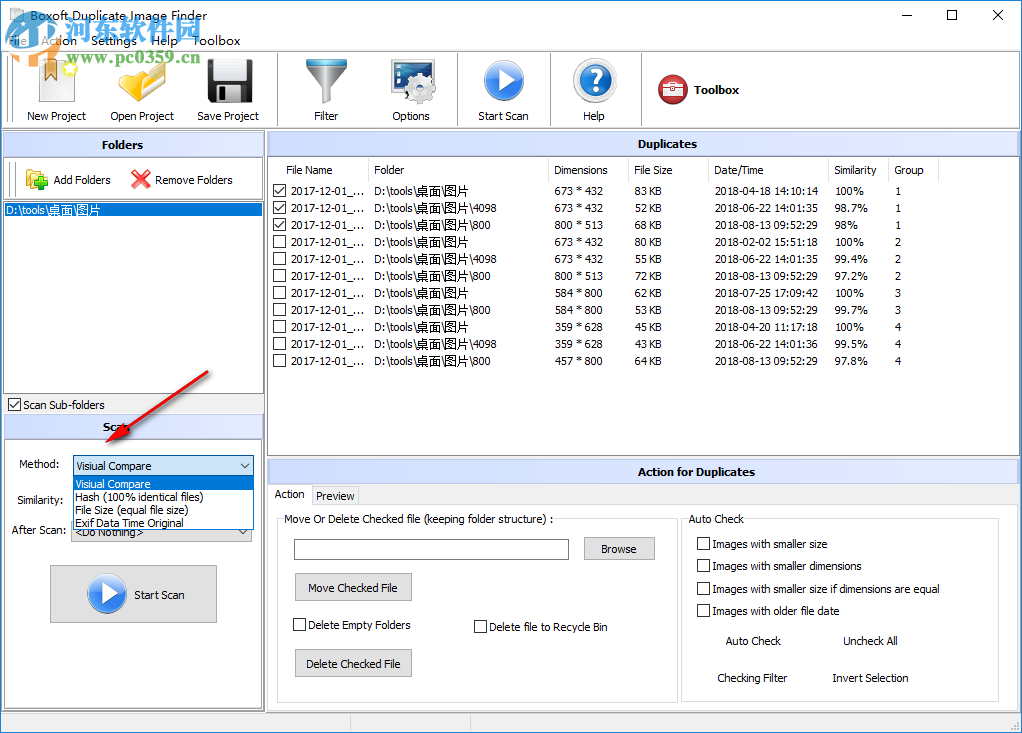Click Delete Checked File
This screenshot has height=733, width=1022.
[x=352, y=662]
